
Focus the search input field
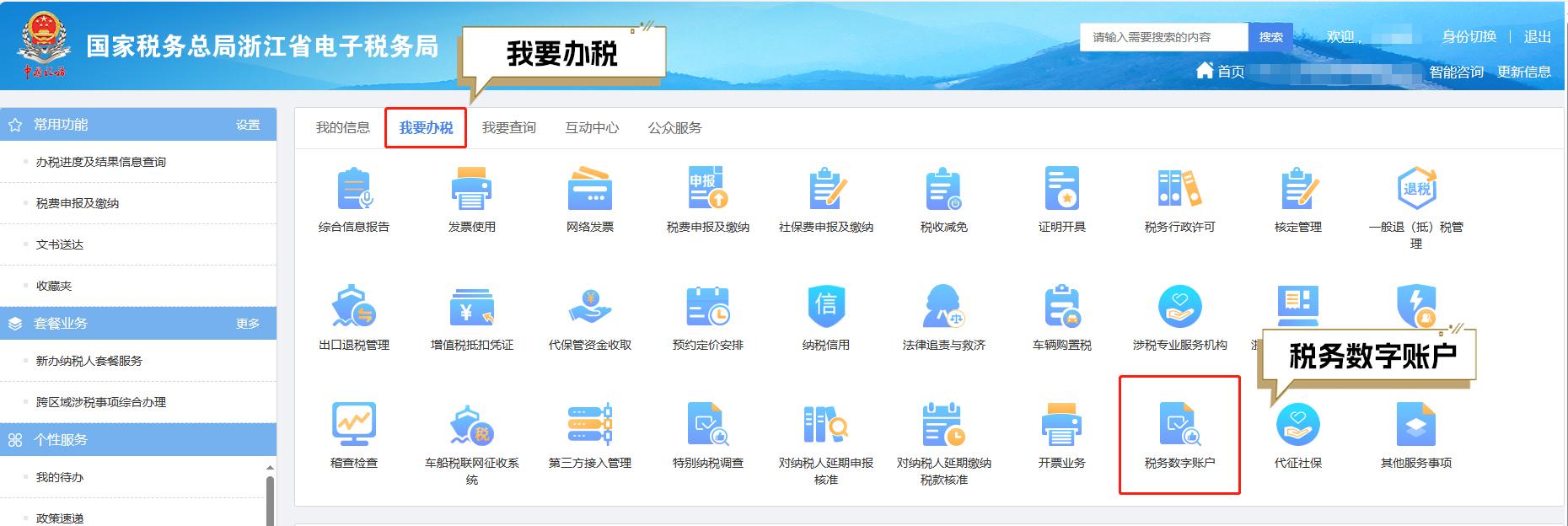coord(1164,37)
